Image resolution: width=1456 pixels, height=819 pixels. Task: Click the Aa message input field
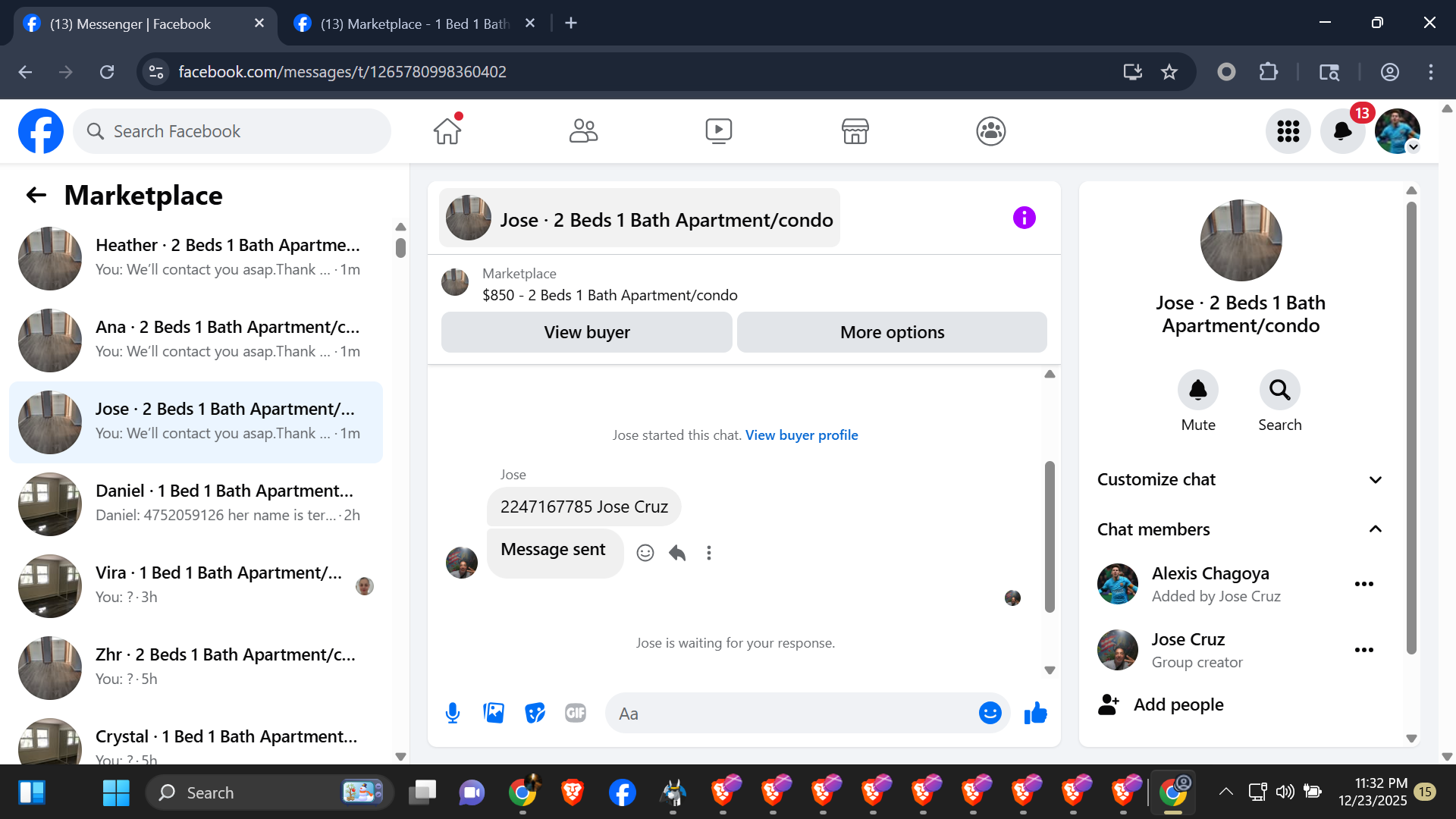(x=789, y=714)
